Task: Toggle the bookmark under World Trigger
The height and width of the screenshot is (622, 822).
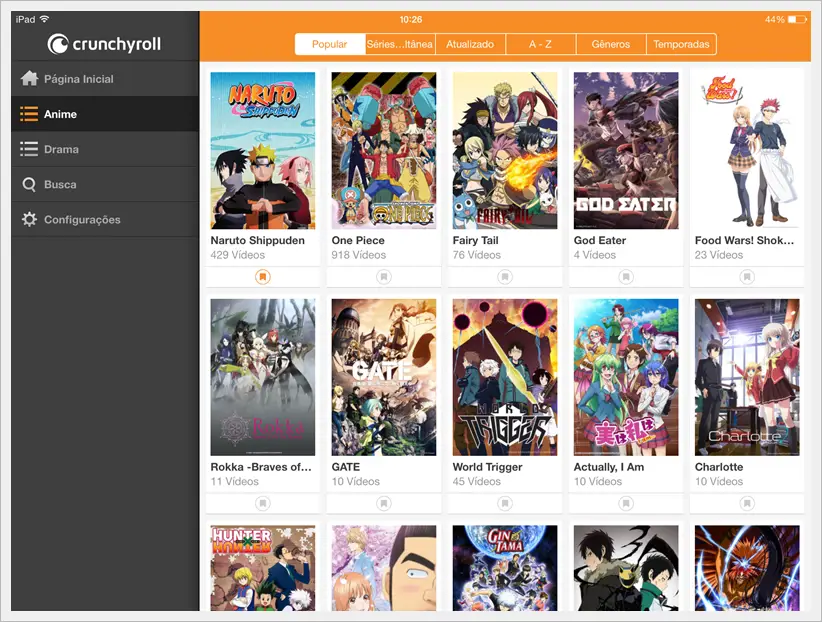Action: point(505,503)
